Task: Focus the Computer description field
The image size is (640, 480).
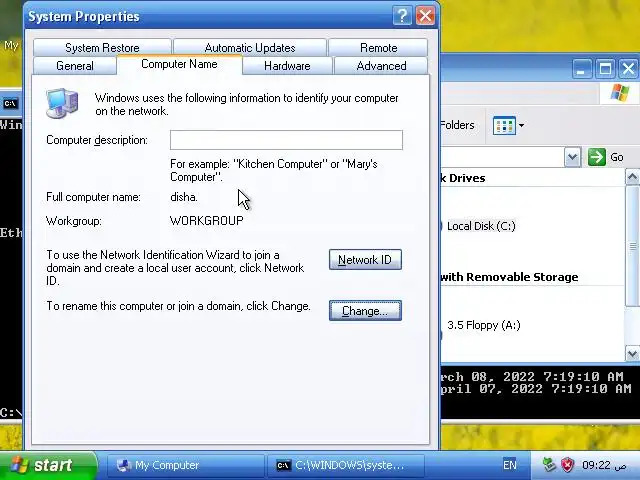Action: (286, 140)
